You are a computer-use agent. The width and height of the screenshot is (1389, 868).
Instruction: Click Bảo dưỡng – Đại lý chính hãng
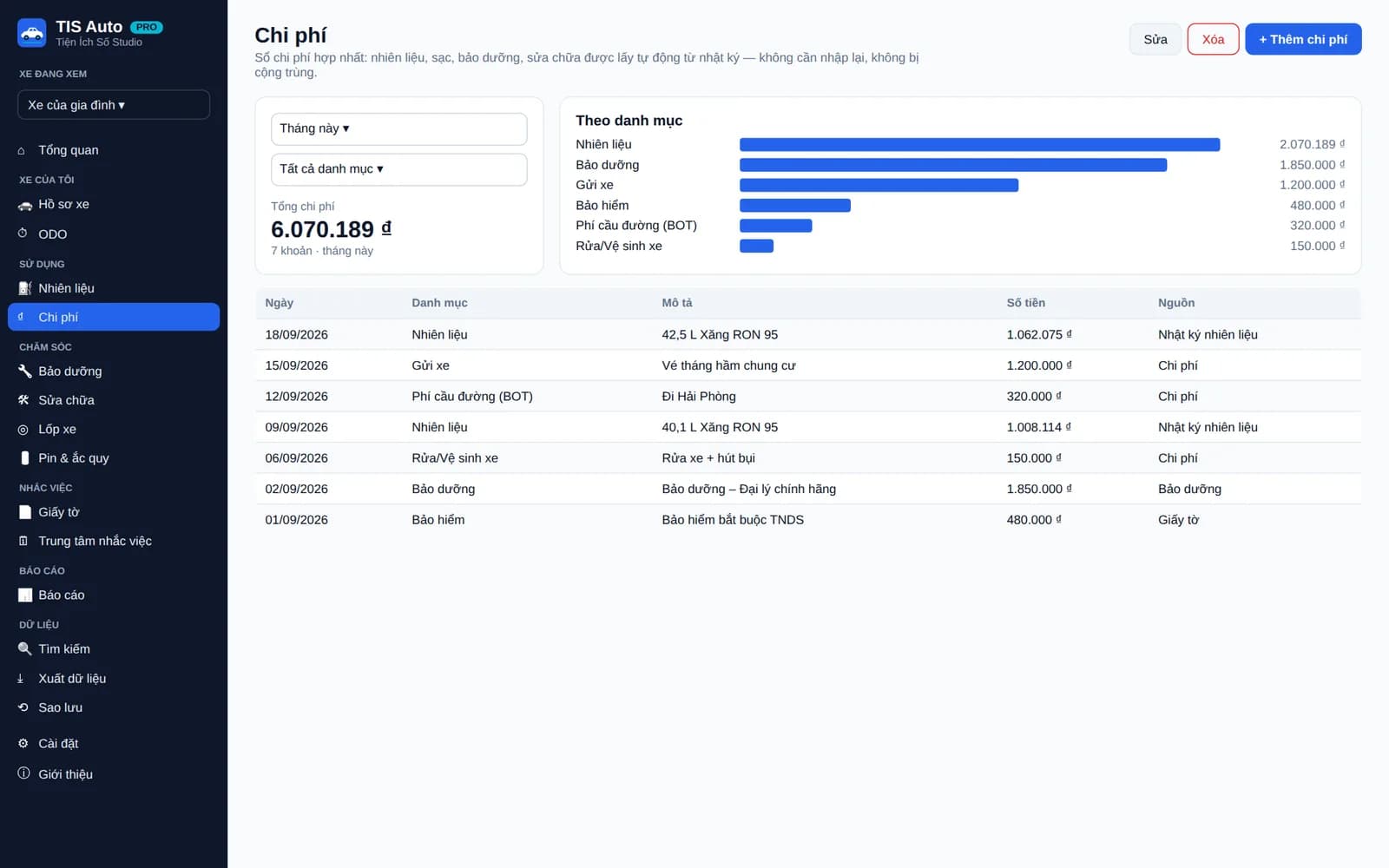pyautogui.click(x=749, y=489)
